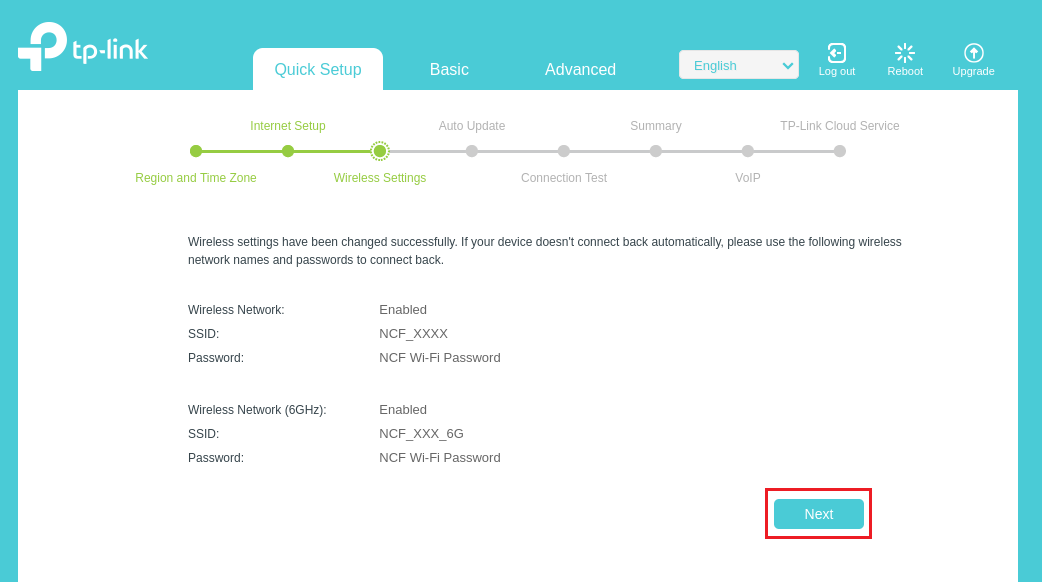
Task: Click the Upgrade icon
Action: [x=974, y=53]
